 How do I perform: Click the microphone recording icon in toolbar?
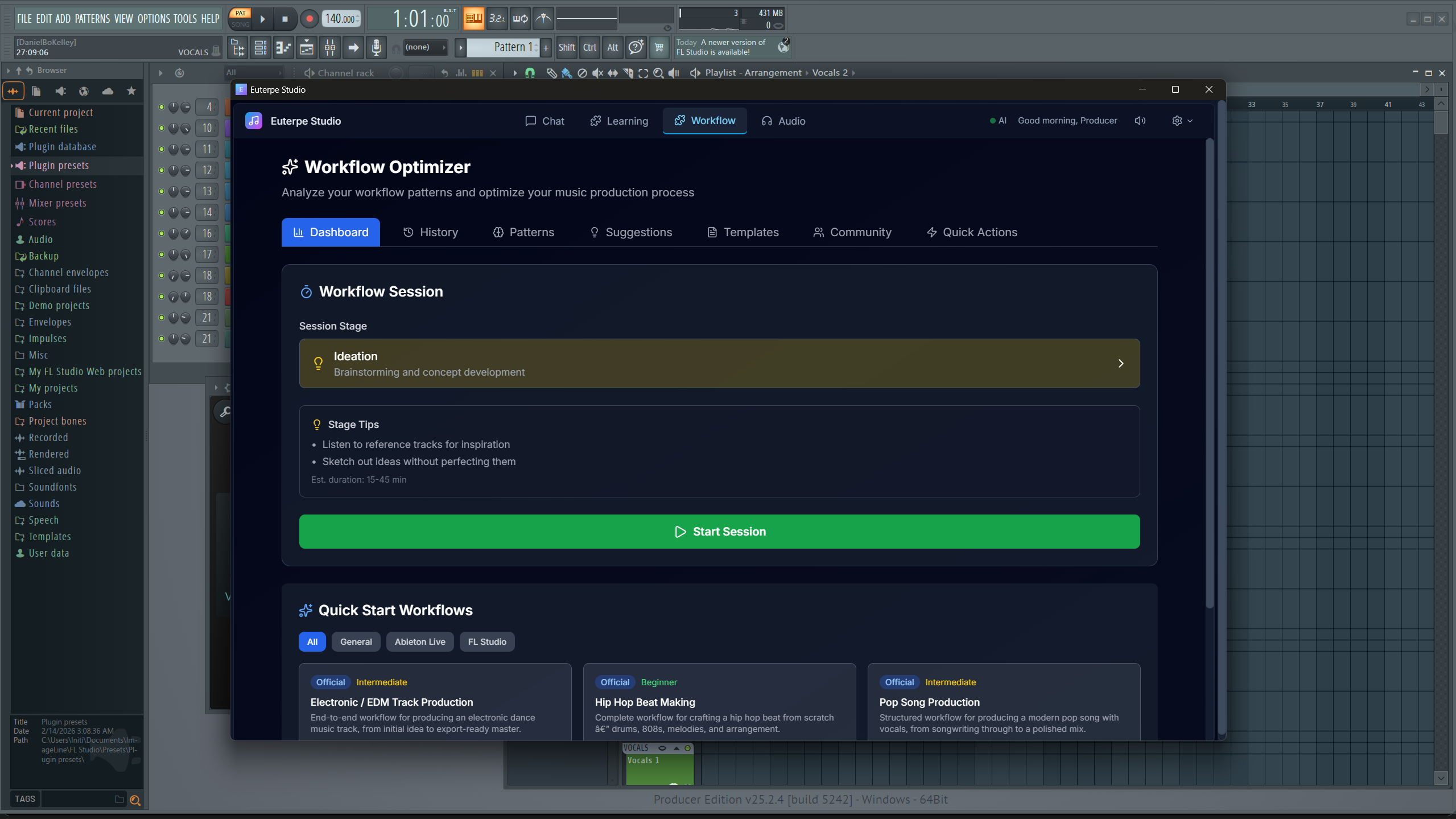[376, 48]
